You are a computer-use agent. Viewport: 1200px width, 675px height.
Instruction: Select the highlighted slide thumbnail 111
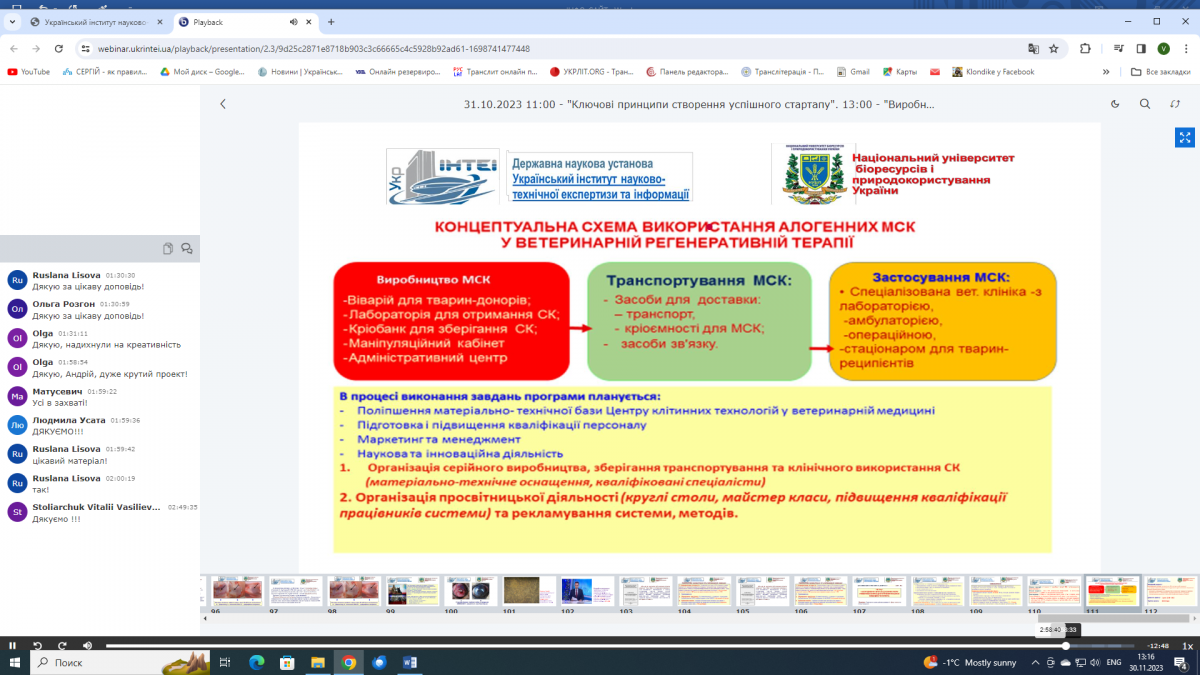[x=1112, y=591]
